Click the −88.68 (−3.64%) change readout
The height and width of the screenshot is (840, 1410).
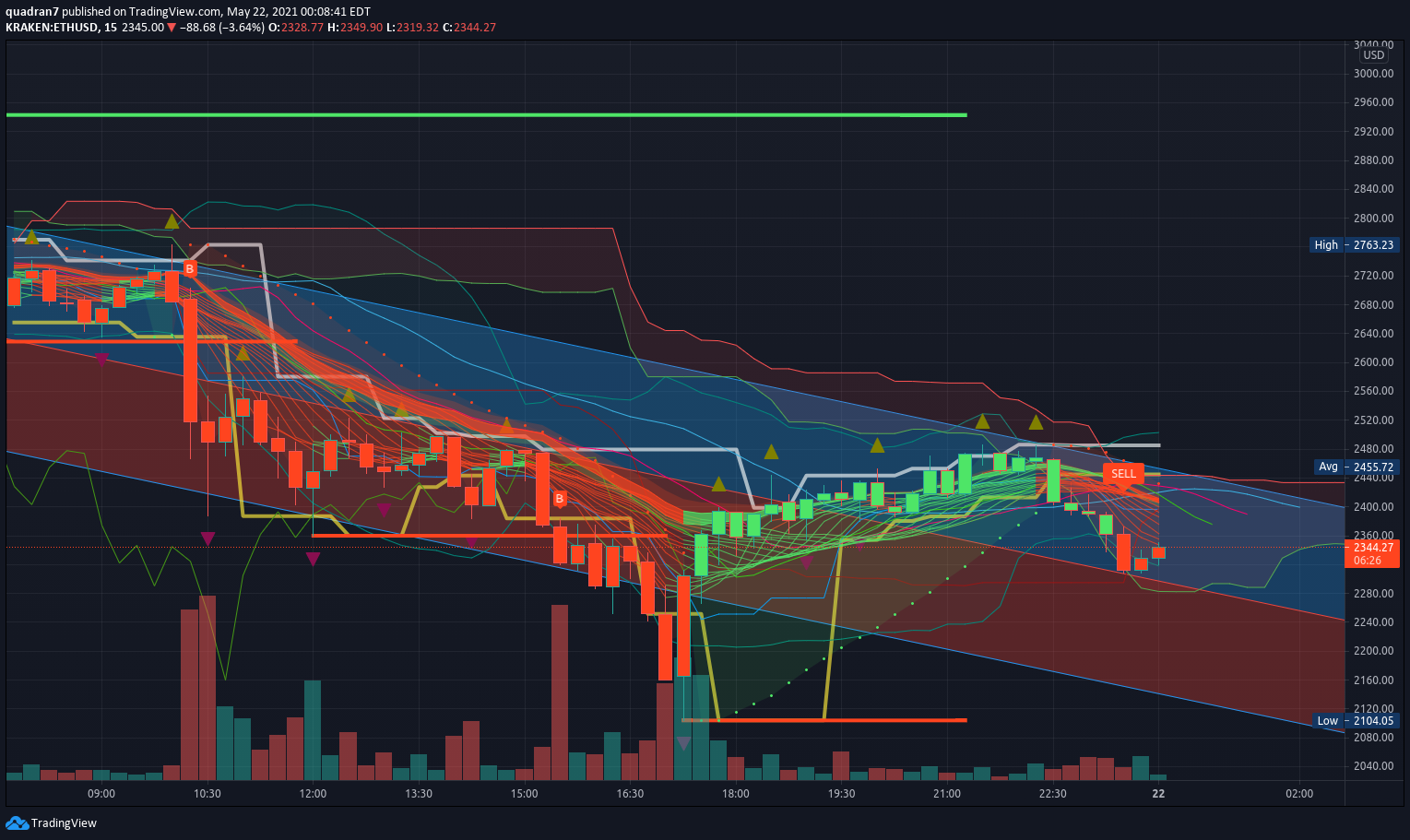[222, 27]
